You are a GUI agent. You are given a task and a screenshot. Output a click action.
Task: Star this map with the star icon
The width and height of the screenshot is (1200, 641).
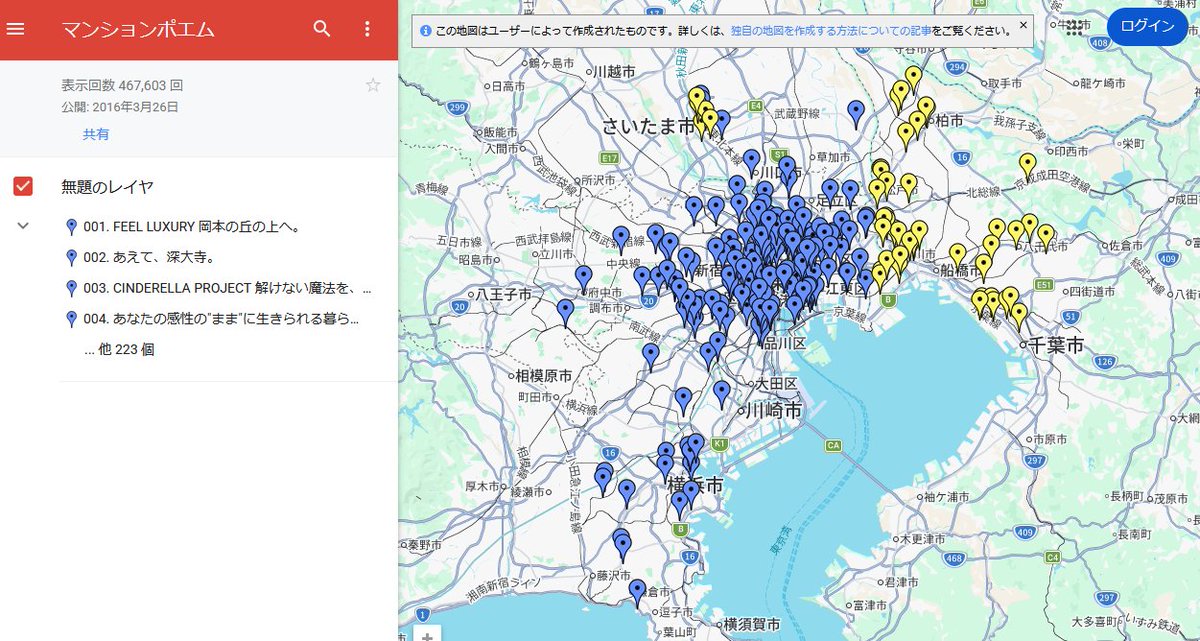click(x=373, y=85)
